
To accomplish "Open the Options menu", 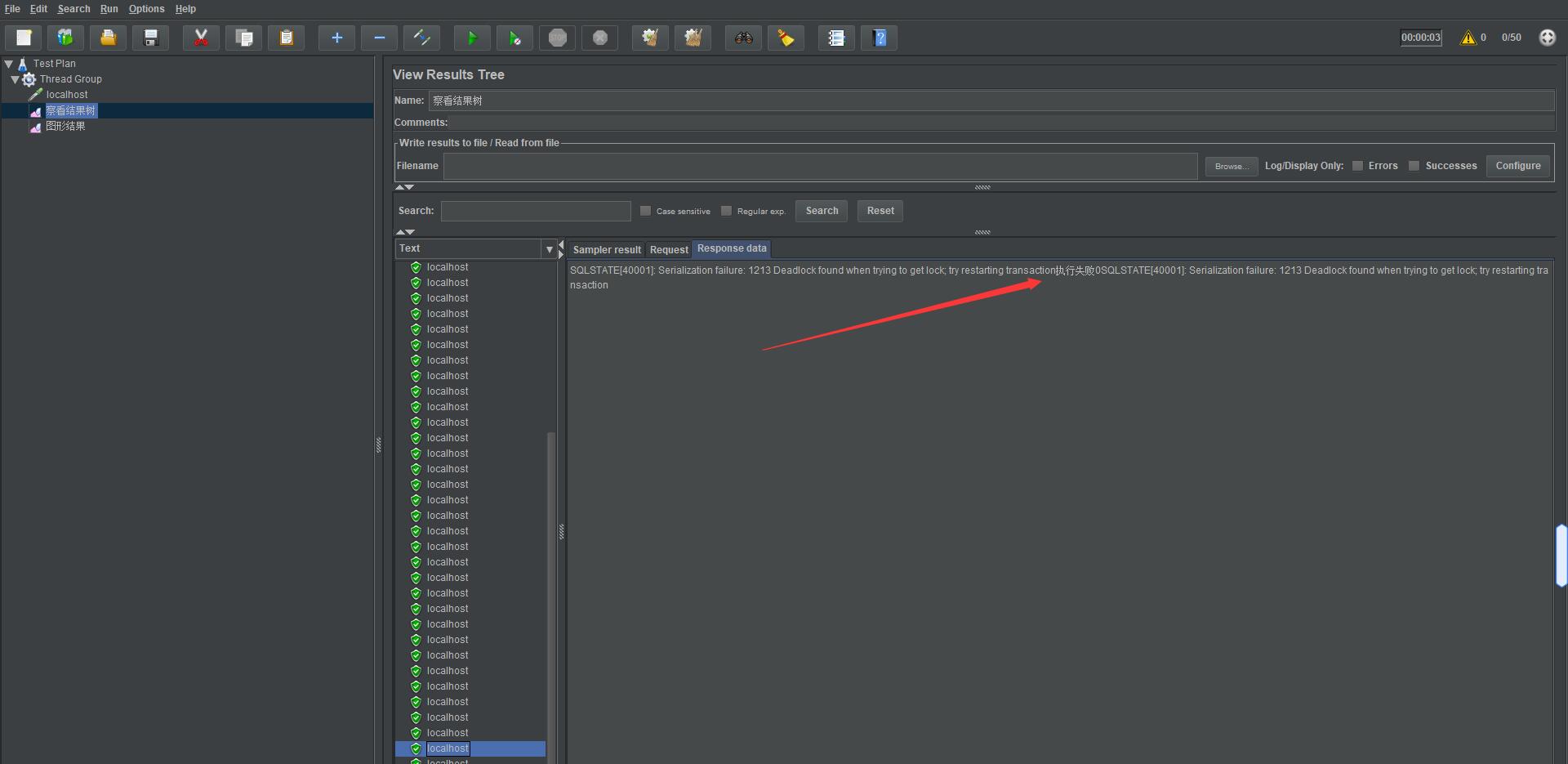I will (146, 9).
